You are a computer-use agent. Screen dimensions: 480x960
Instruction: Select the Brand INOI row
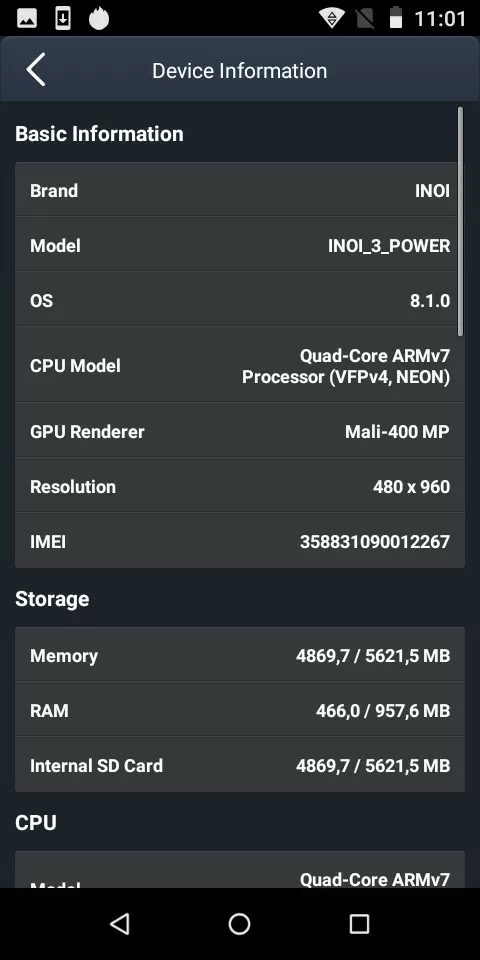point(240,190)
